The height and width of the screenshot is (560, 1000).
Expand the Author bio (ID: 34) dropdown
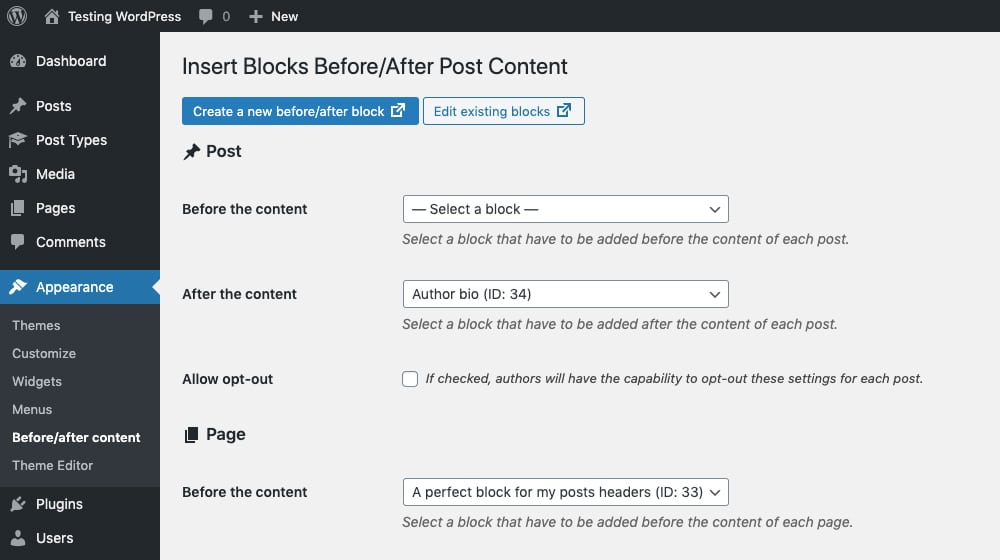565,294
